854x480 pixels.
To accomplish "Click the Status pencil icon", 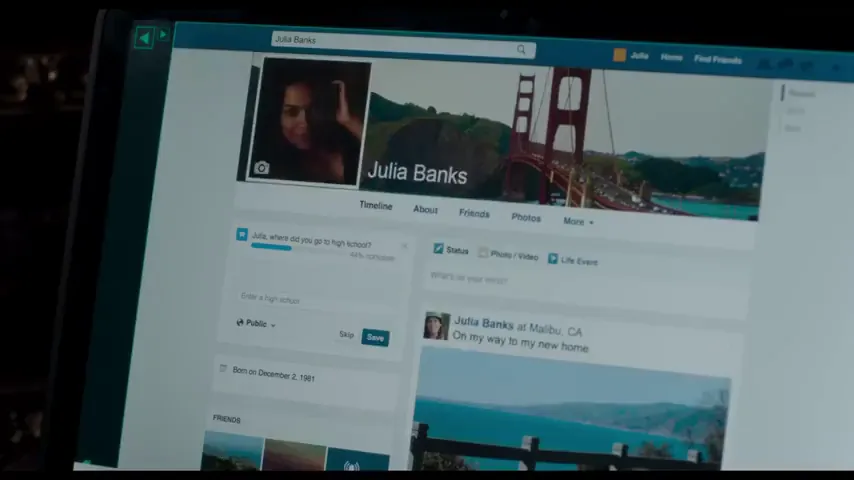I will click(438, 248).
